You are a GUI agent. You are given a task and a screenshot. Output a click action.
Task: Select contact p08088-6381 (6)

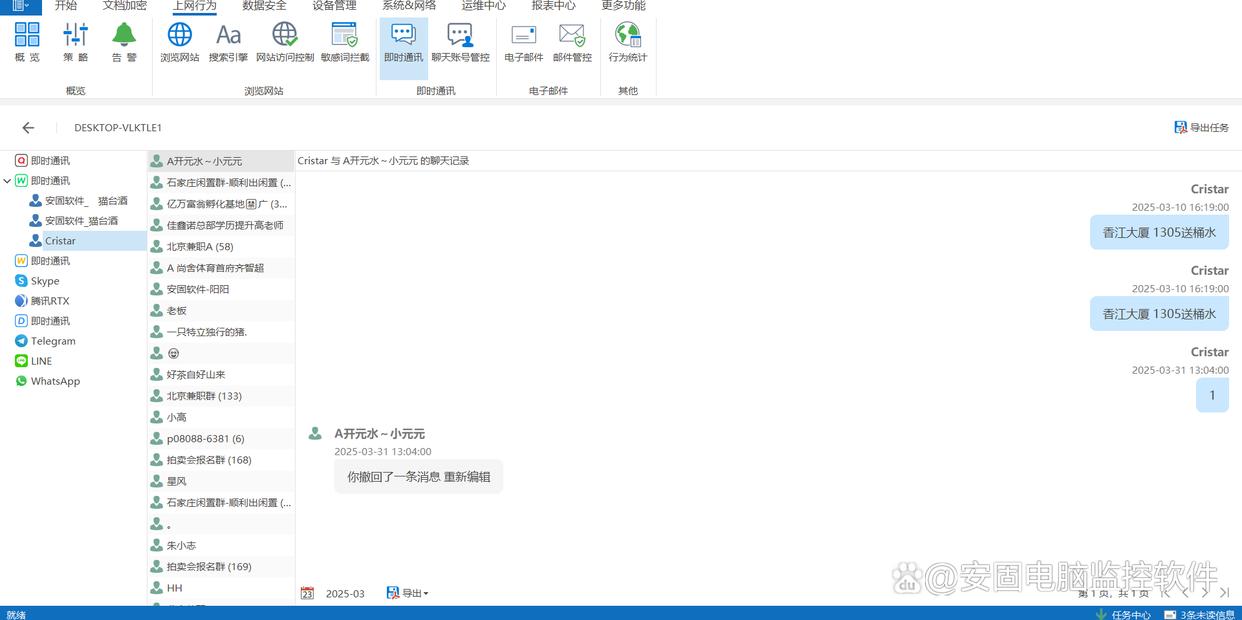[221, 439]
